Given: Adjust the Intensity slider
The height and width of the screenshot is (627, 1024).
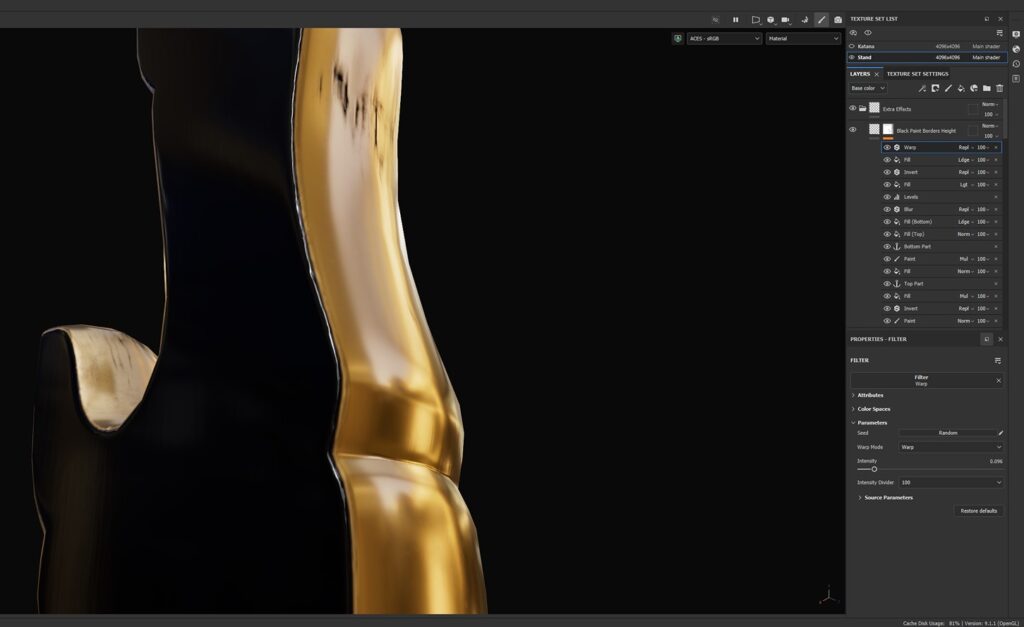Looking at the screenshot, I should click(x=929, y=470).
